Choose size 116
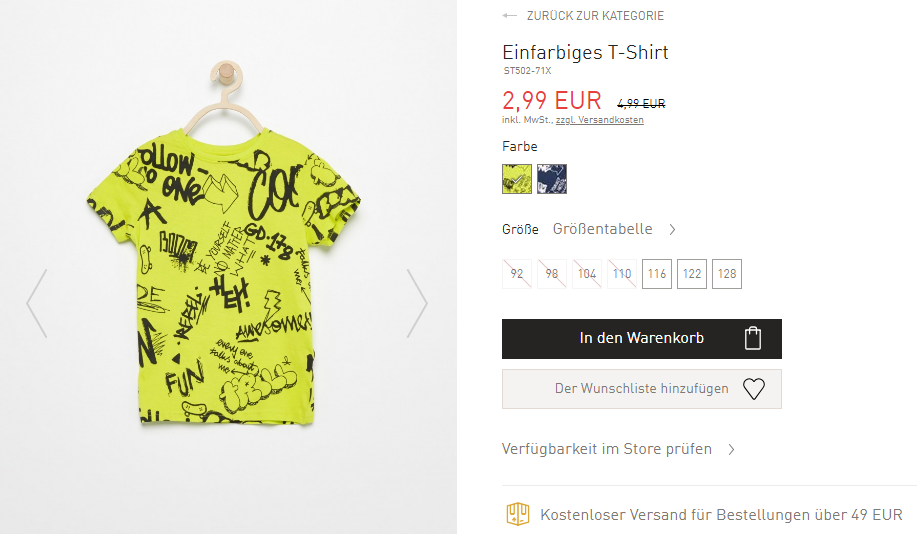The height and width of the screenshot is (534, 917). (657, 274)
